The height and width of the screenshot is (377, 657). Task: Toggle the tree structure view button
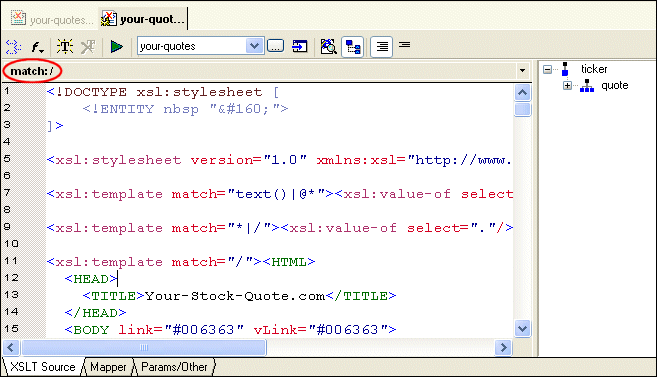click(352, 47)
